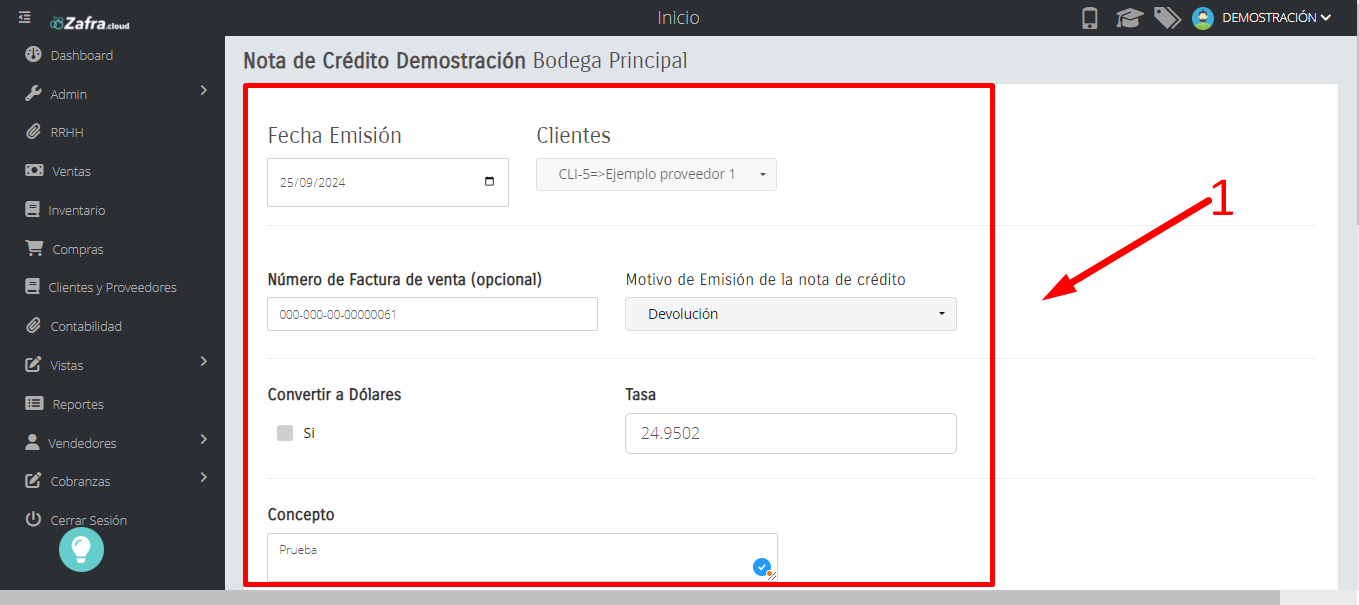Click the Admin wrench icon
The width and height of the screenshot is (1359, 605).
(x=33, y=94)
